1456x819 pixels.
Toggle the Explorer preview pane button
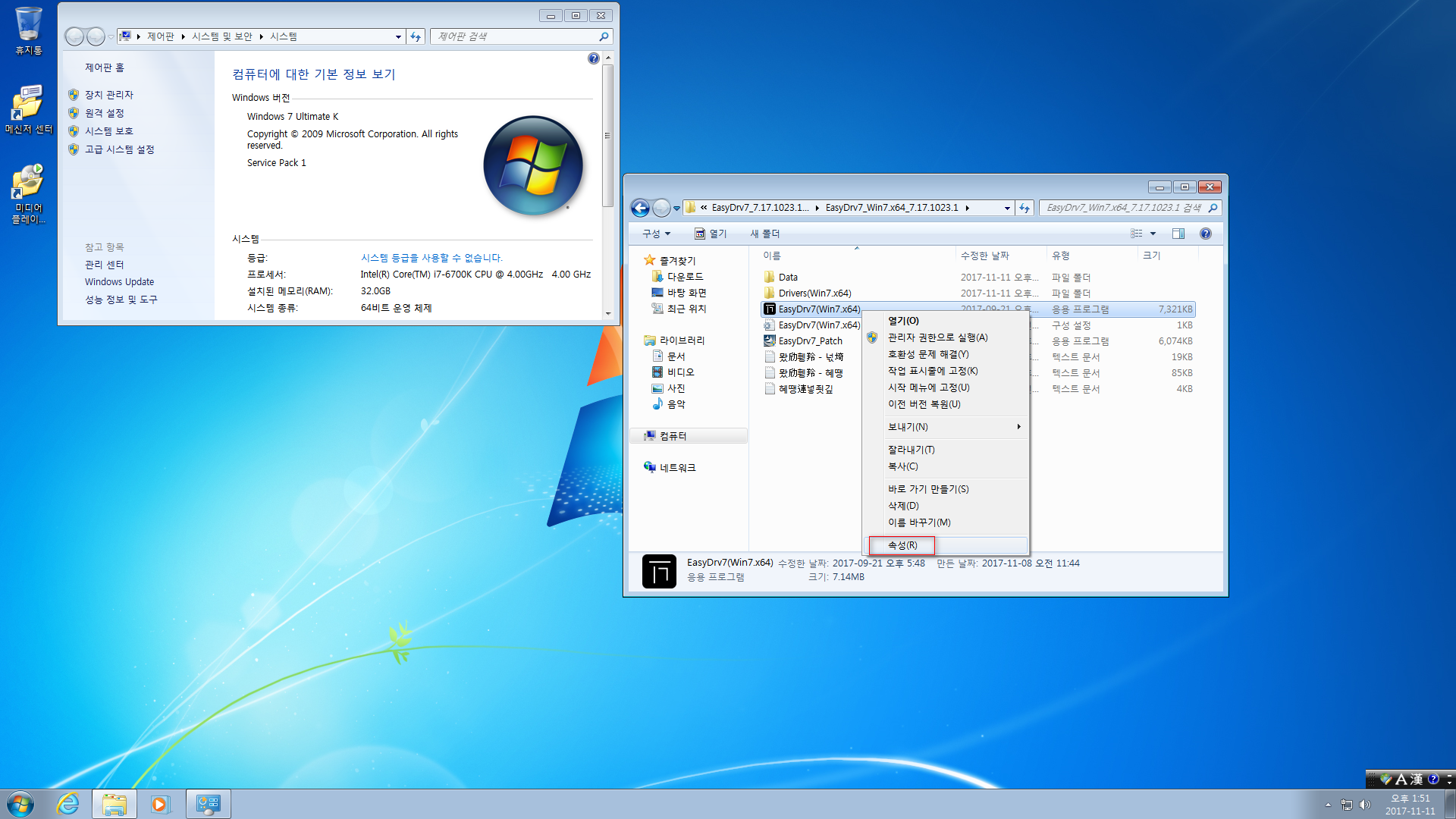point(1178,234)
